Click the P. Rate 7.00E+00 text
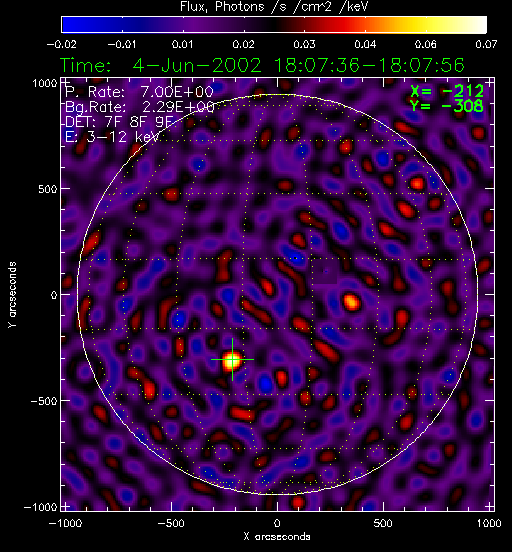The image size is (512, 552). pyautogui.click(x=139, y=92)
